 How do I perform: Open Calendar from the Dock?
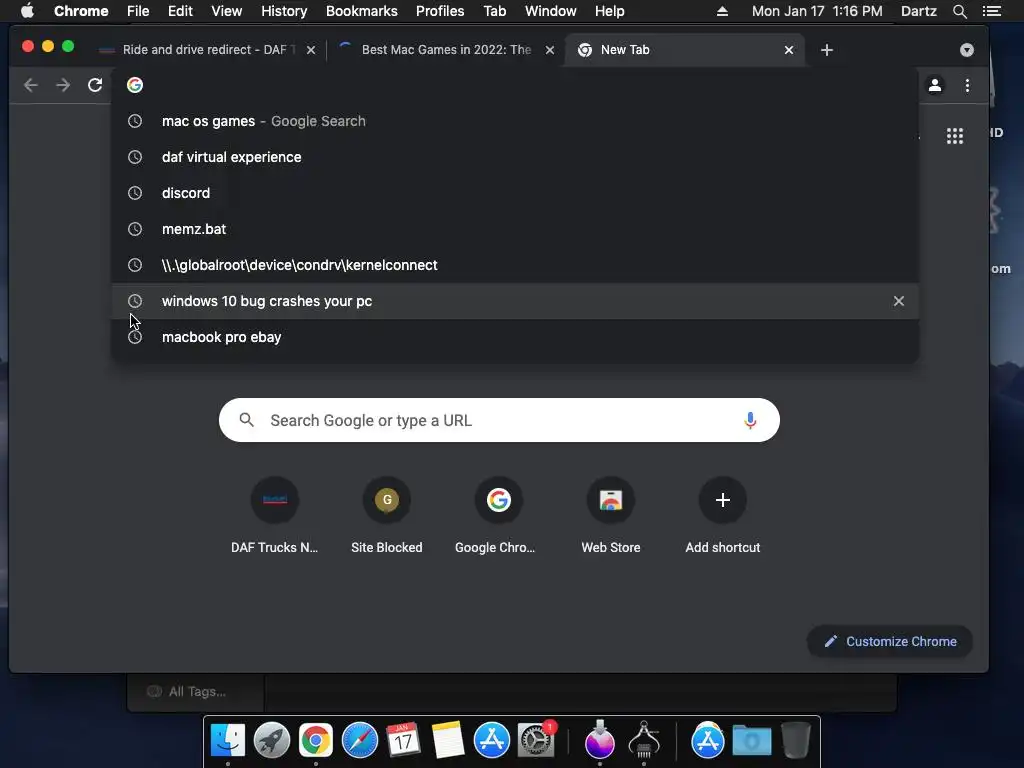(x=404, y=740)
